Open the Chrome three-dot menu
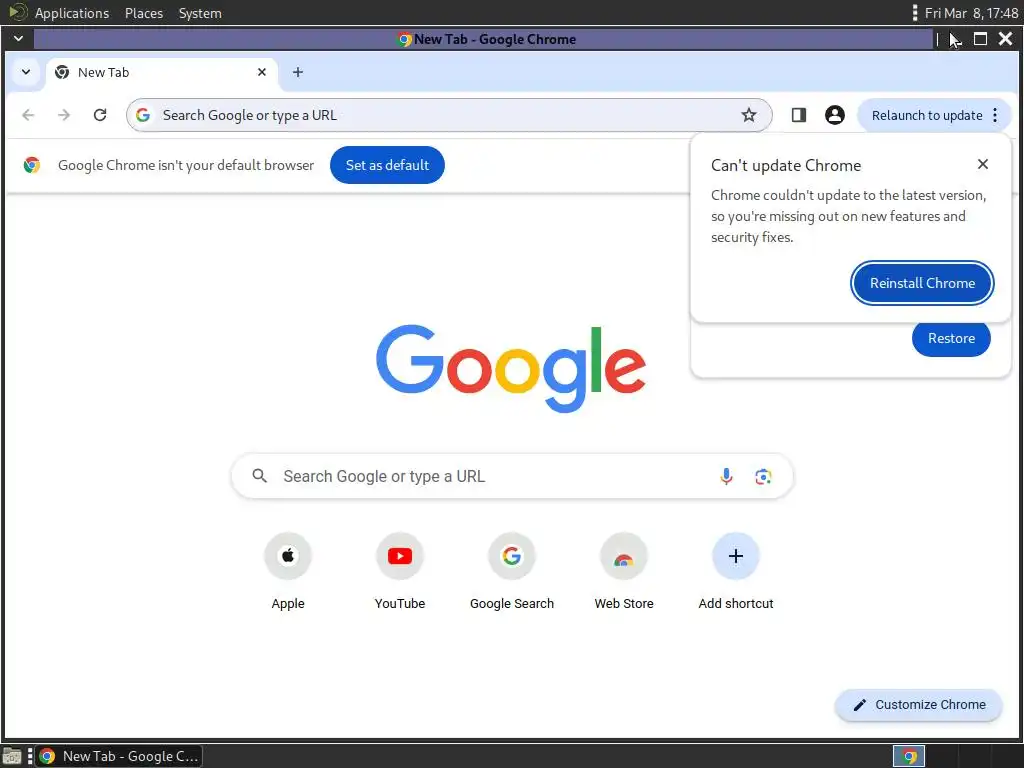 tap(995, 115)
